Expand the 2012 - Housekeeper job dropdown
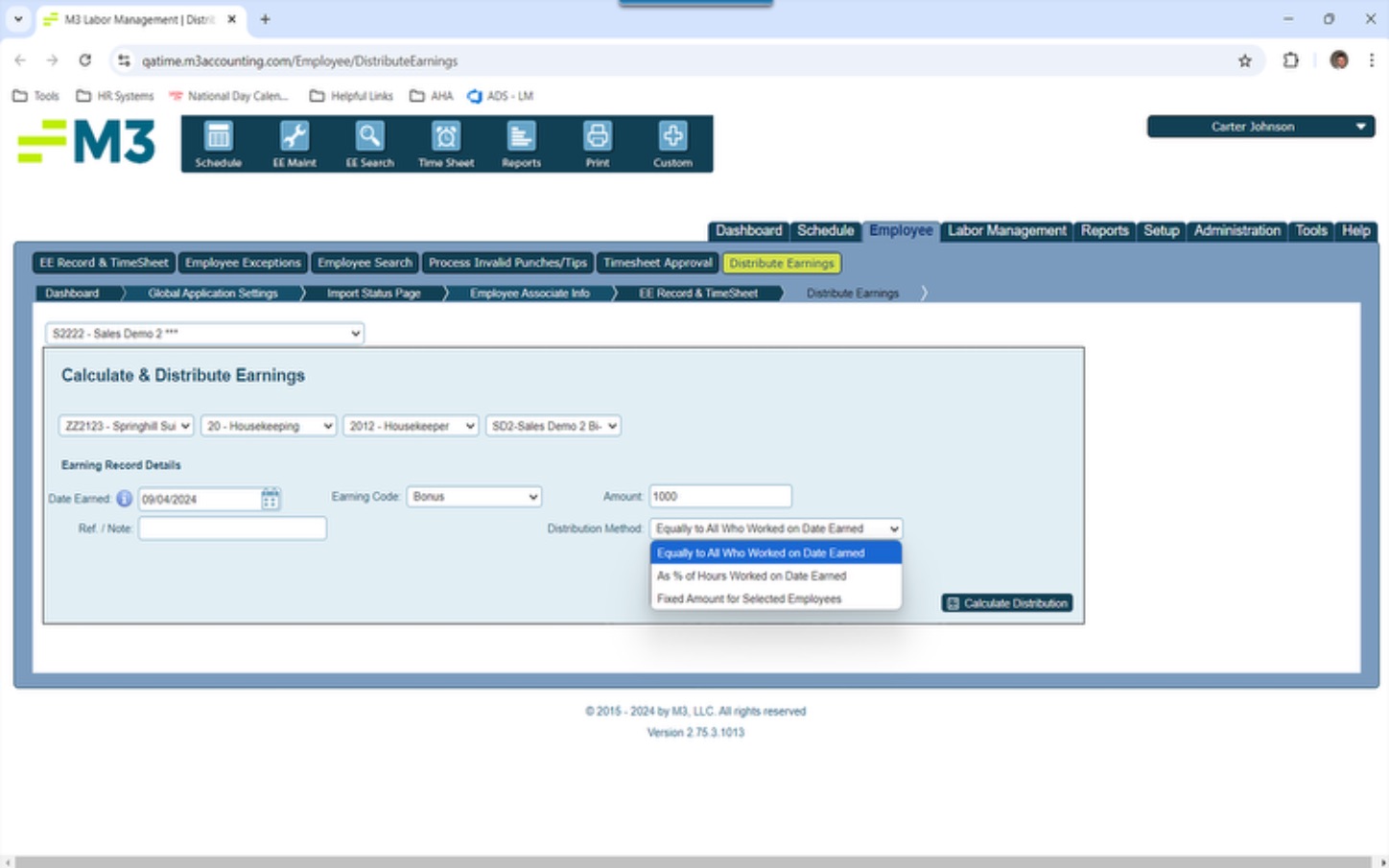This screenshot has height=868, width=1389. click(411, 426)
